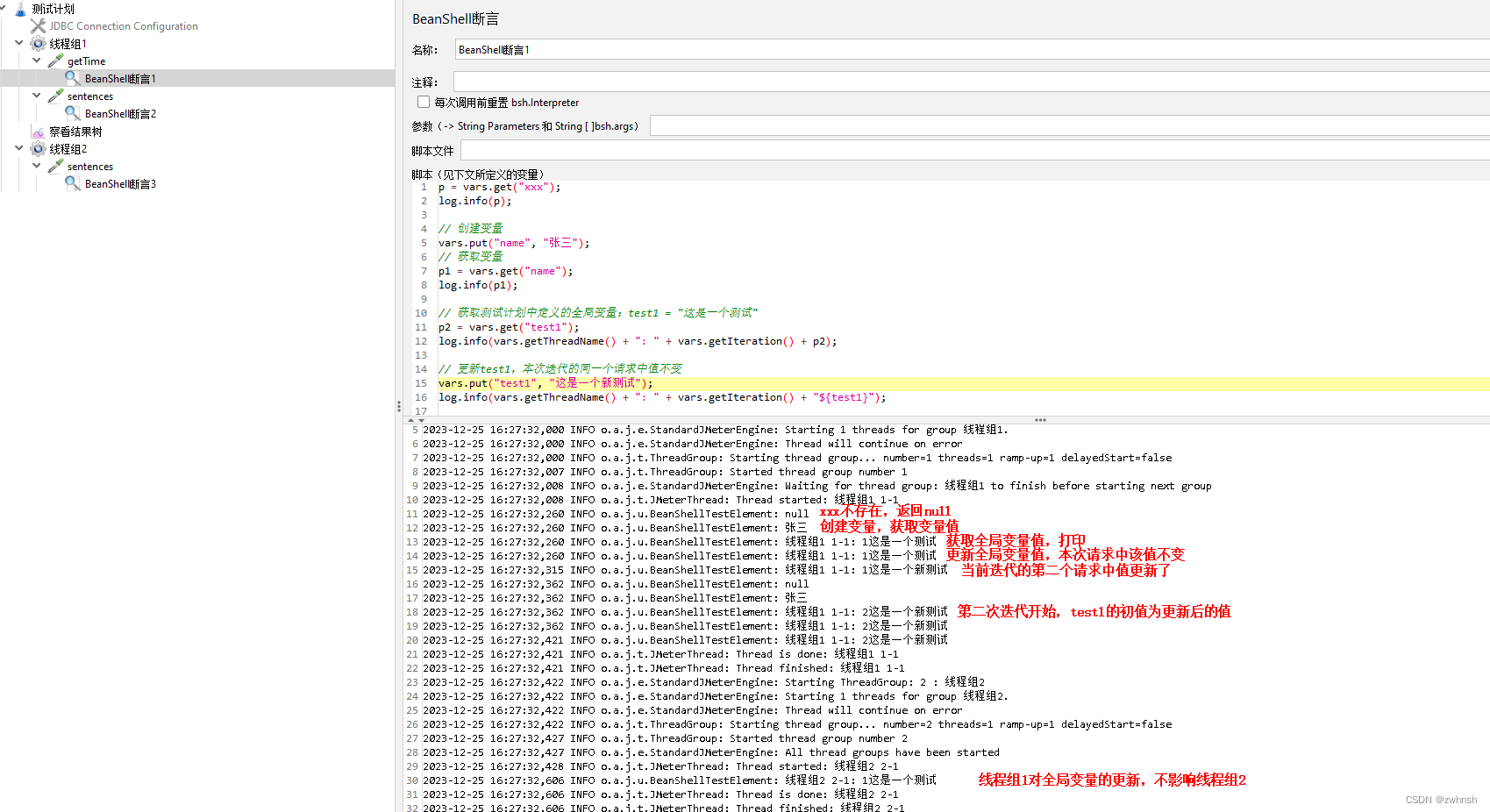Select the getTime sampler item
Viewport: 1490px width, 812px height.
(86, 61)
